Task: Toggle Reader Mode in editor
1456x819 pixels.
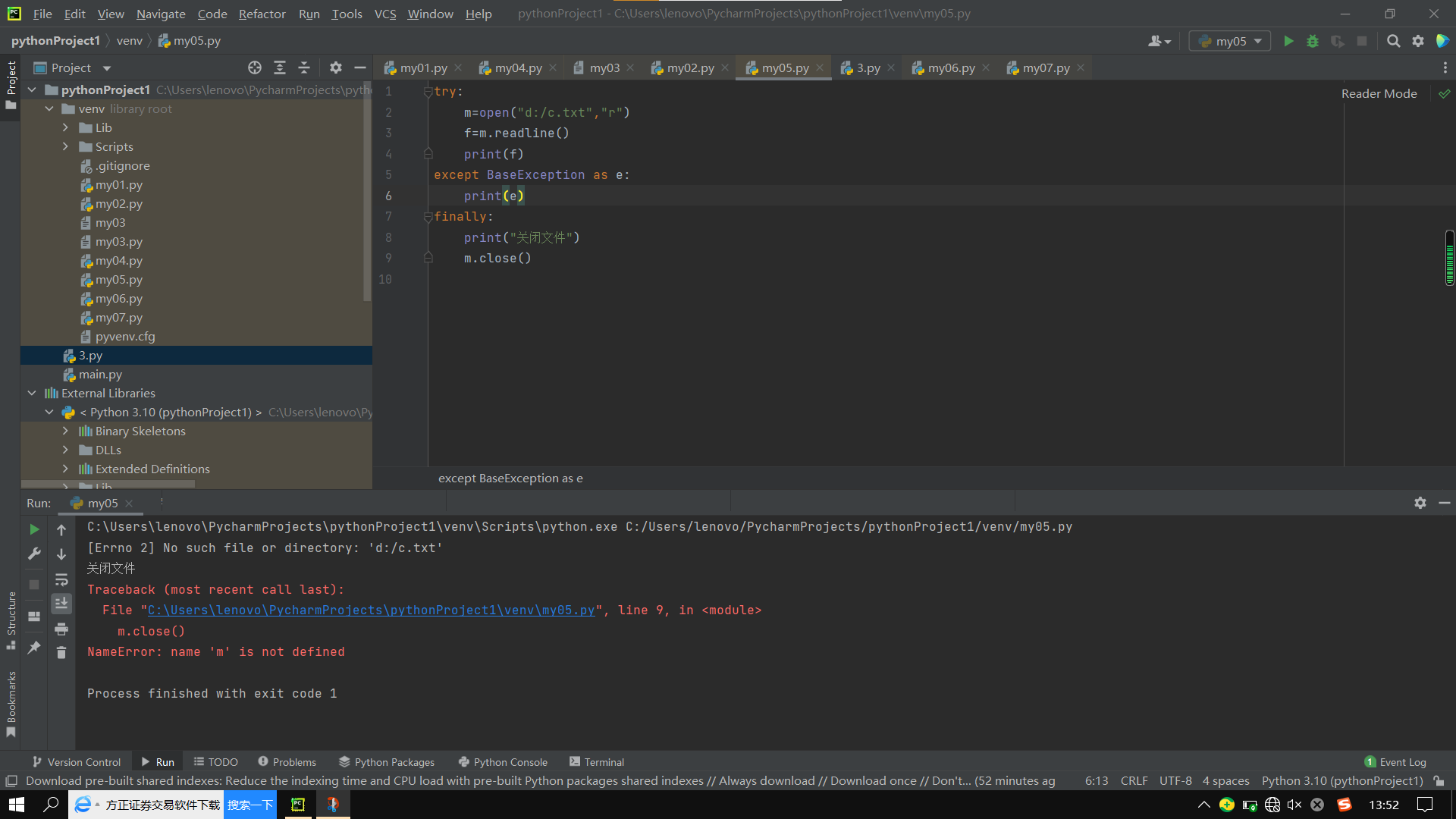Action: pyautogui.click(x=1379, y=93)
